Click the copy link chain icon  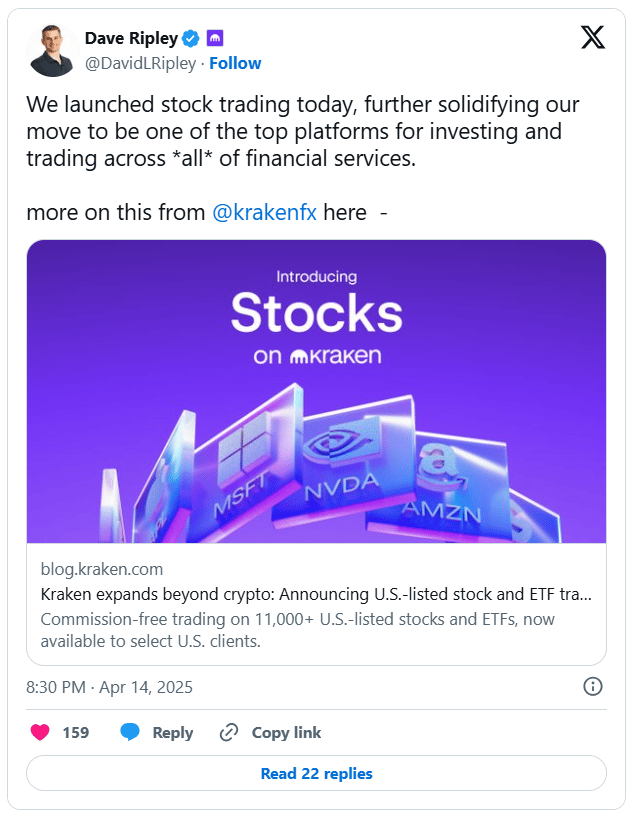coord(229,732)
